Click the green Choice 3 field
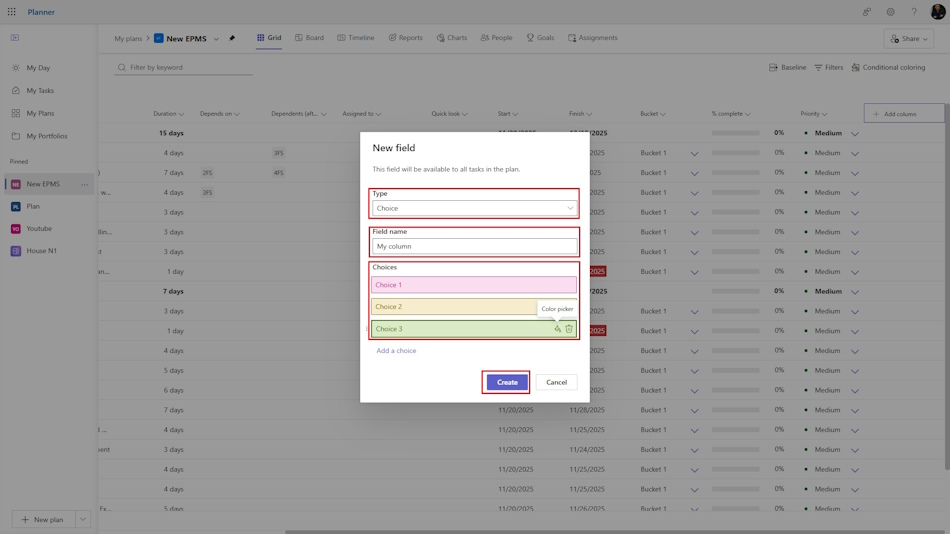This screenshot has height=534, width=950. coord(474,329)
